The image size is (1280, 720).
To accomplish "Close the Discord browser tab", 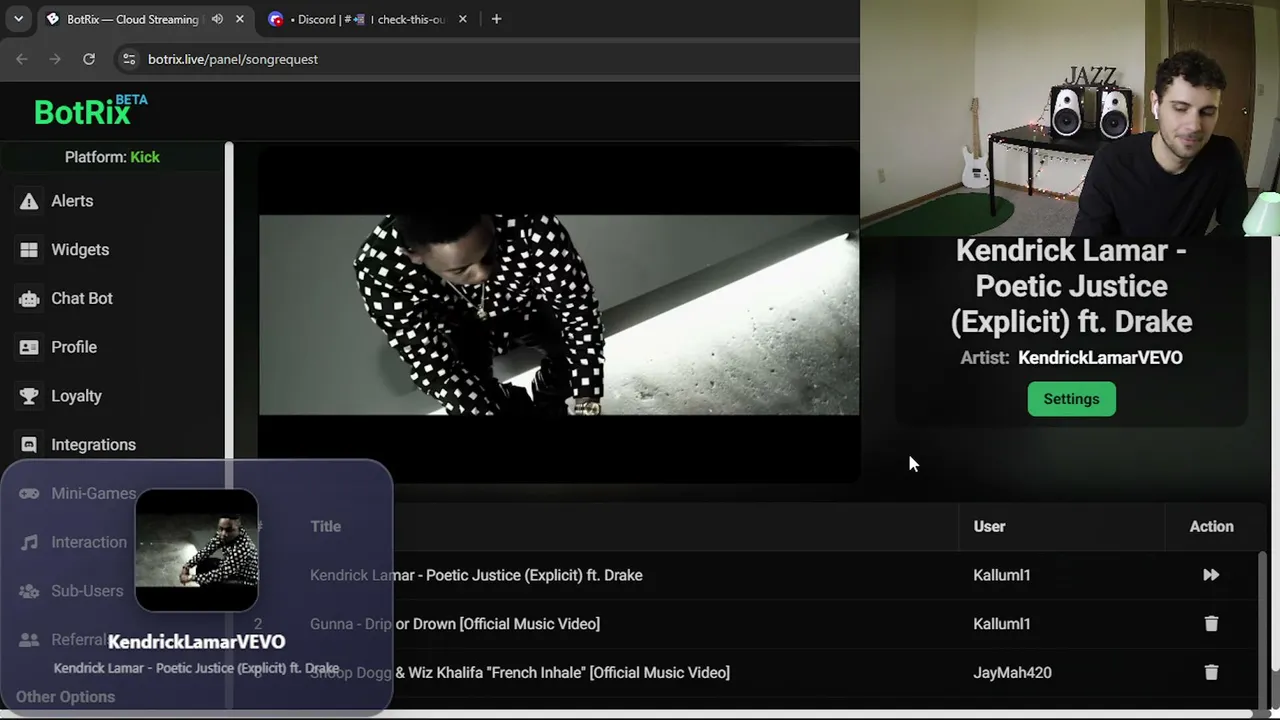I will tap(463, 19).
